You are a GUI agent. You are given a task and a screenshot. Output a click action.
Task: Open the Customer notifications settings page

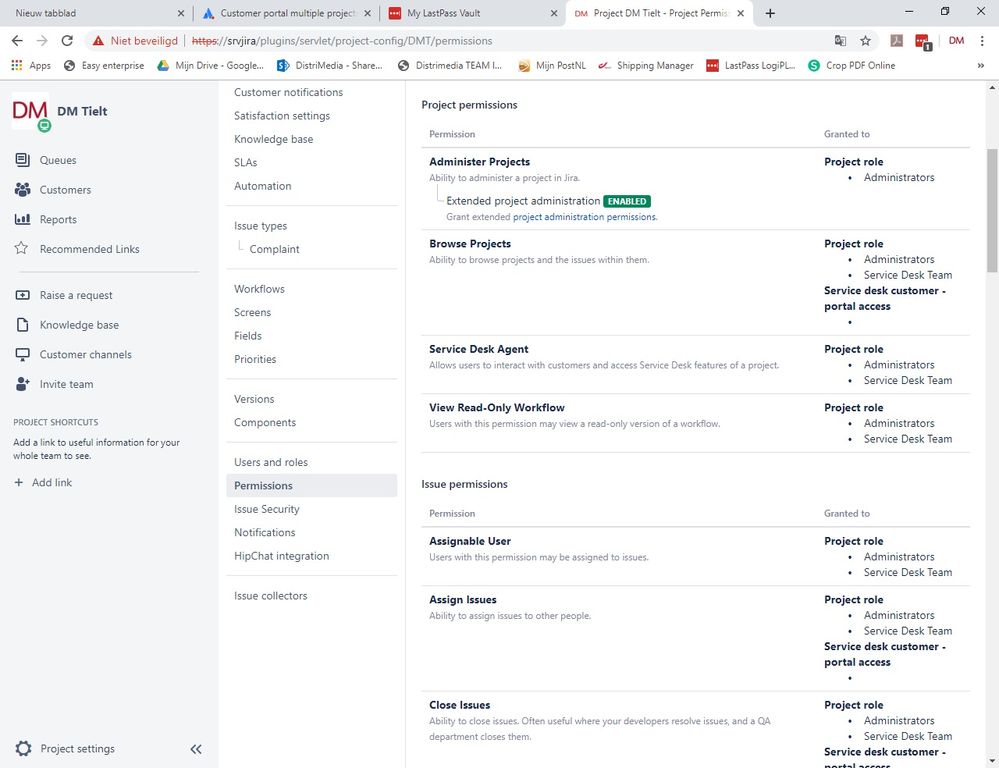(x=288, y=92)
